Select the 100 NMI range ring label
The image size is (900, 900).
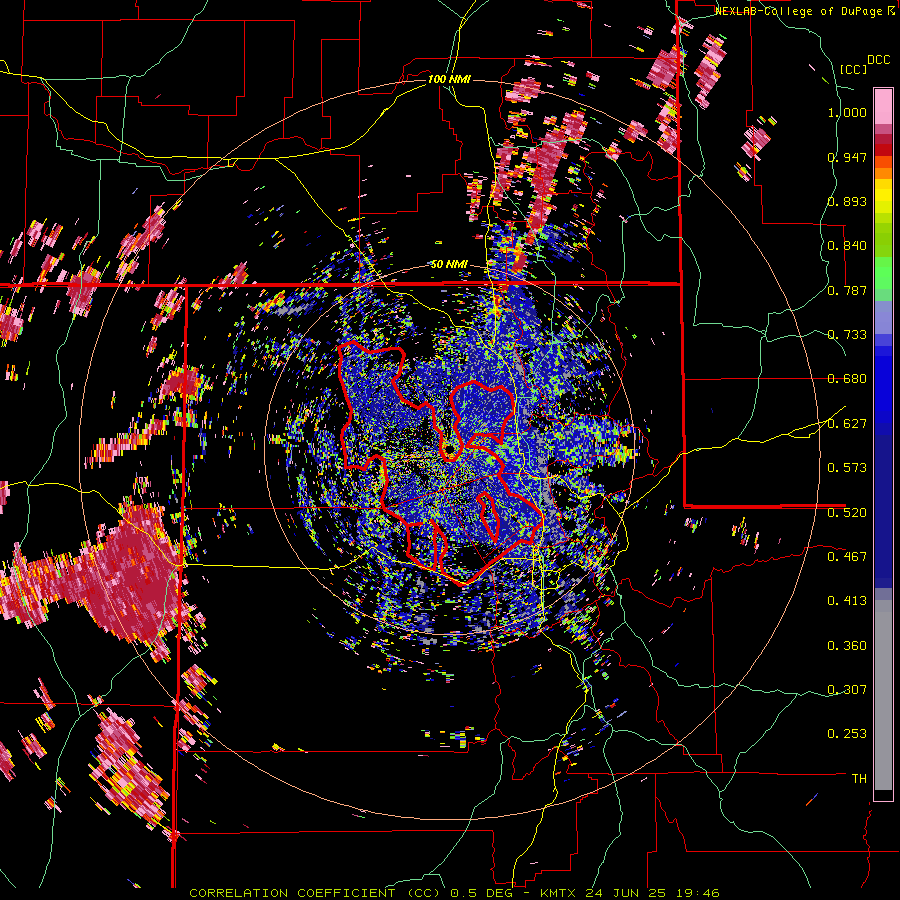pyautogui.click(x=449, y=79)
